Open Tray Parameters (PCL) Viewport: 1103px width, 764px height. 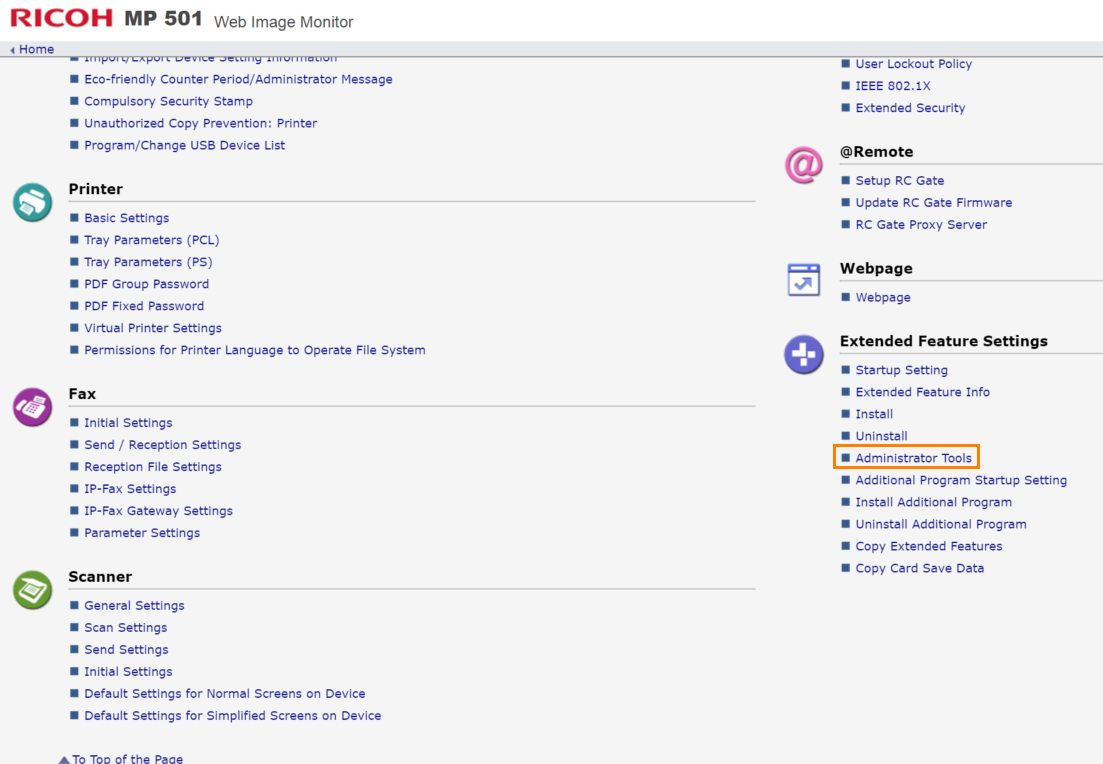click(x=151, y=240)
